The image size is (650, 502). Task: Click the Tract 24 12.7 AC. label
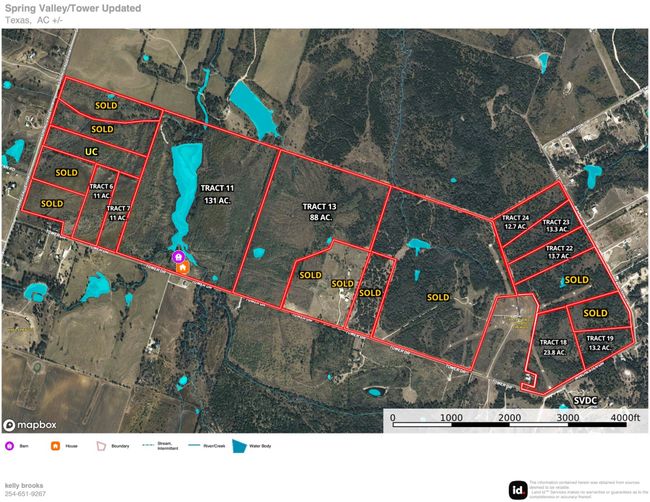[x=515, y=222]
